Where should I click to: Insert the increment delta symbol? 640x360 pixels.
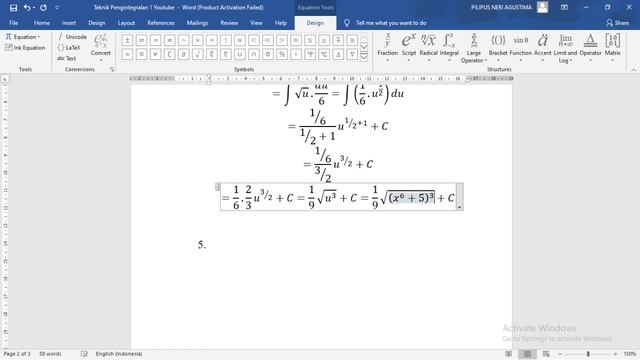pos(338,54)
